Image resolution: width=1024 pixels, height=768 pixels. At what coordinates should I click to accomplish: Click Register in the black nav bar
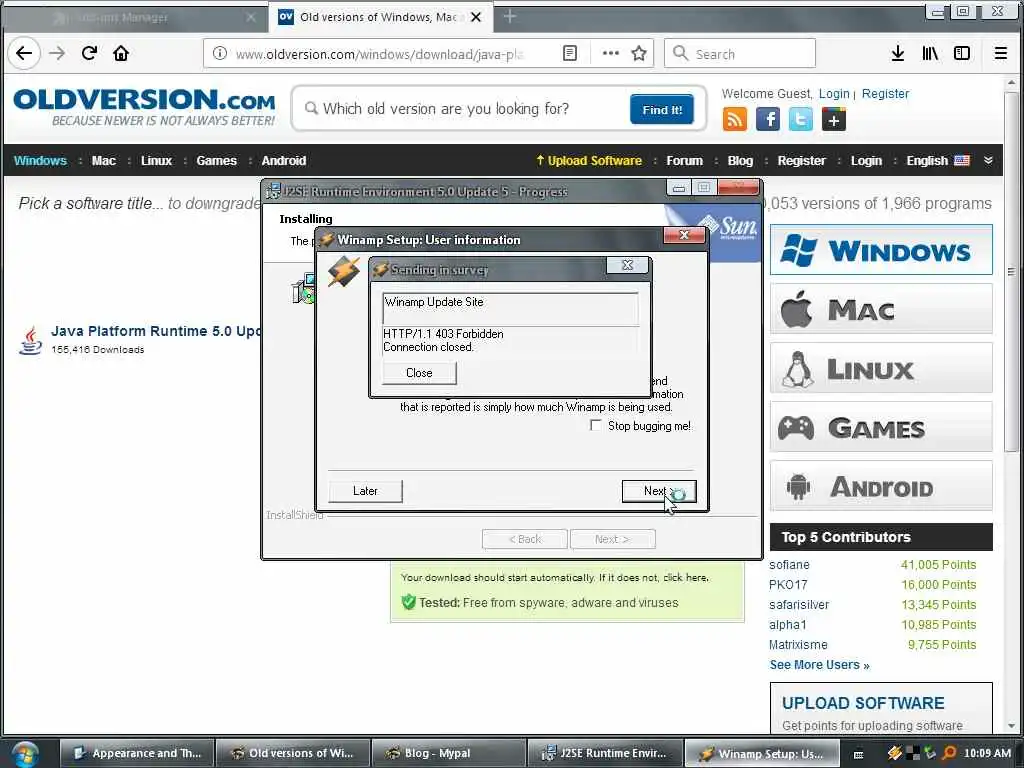[801, 161]
